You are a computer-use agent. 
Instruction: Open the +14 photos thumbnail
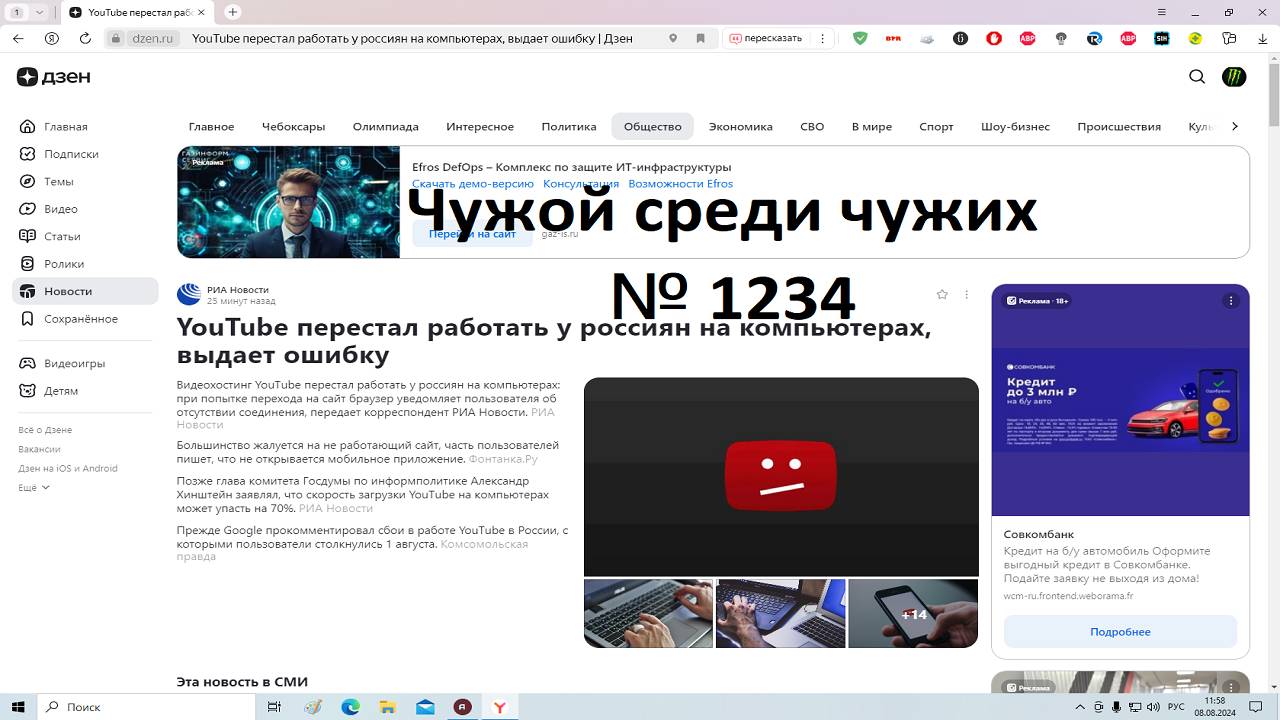click(x=913, y=613)
